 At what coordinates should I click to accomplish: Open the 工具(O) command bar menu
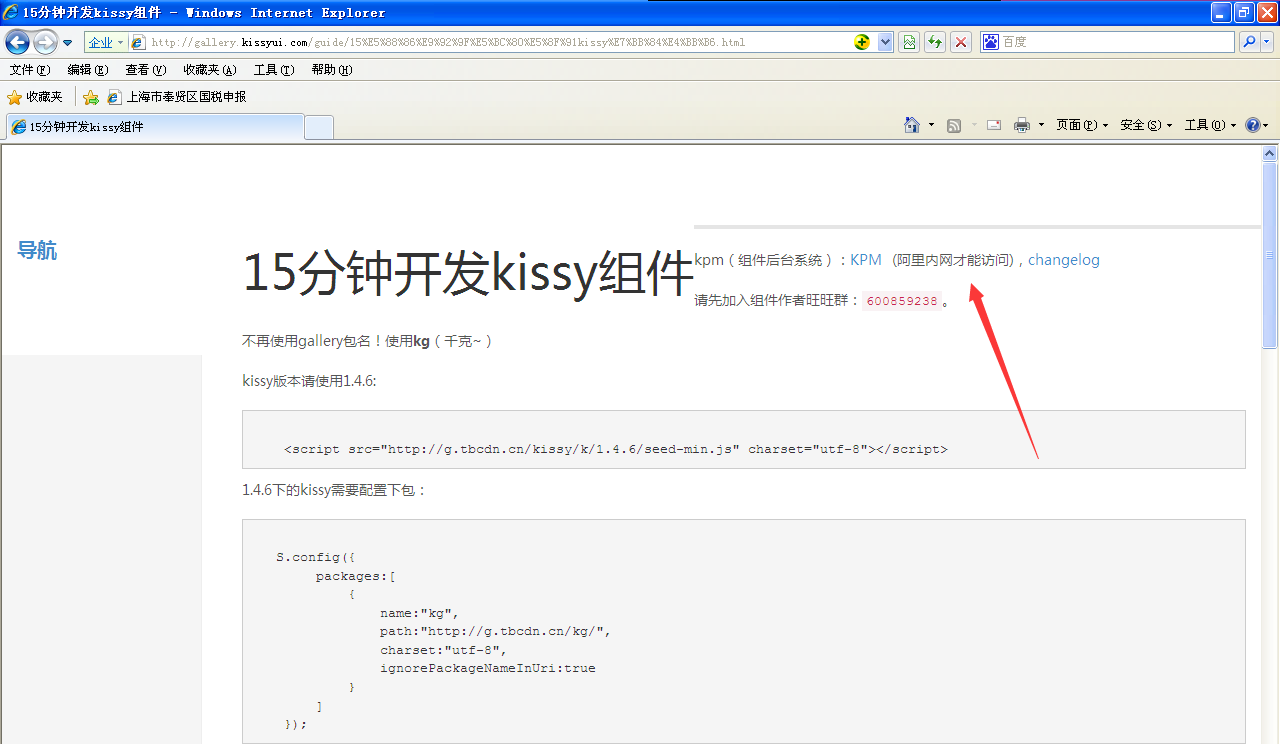1210,125
